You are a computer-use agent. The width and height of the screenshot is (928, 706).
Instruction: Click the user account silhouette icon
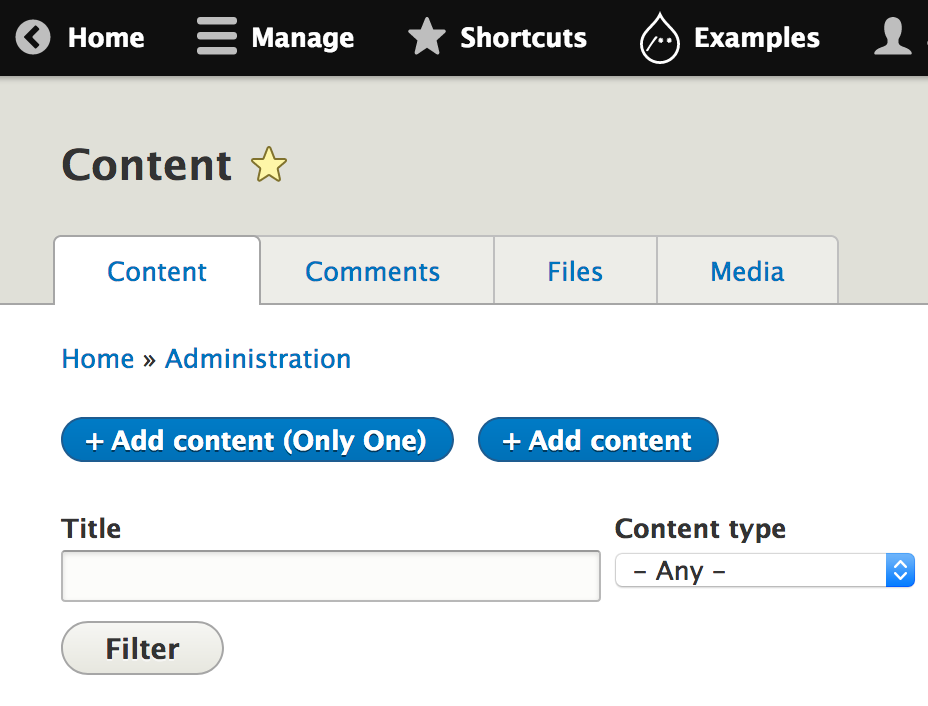click(892, 38)
